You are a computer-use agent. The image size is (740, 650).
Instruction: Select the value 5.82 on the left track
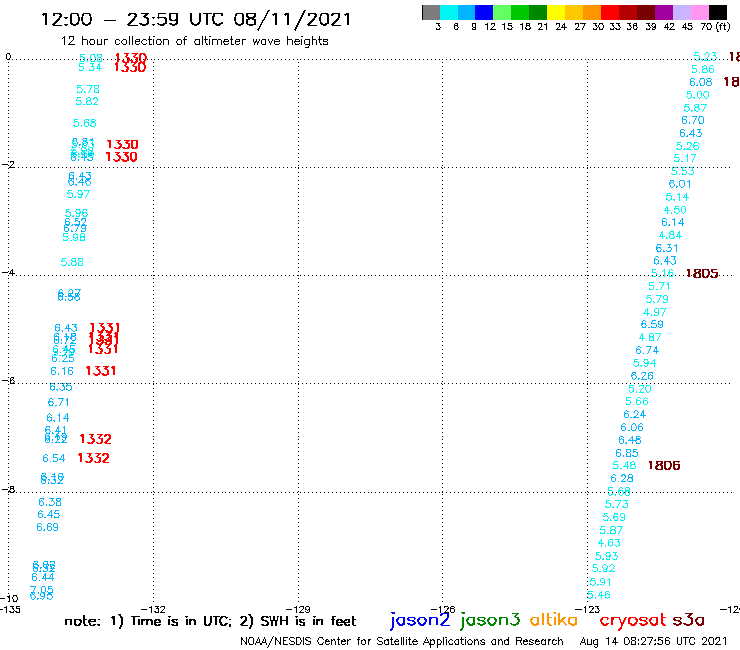click(x=87, y=101)
